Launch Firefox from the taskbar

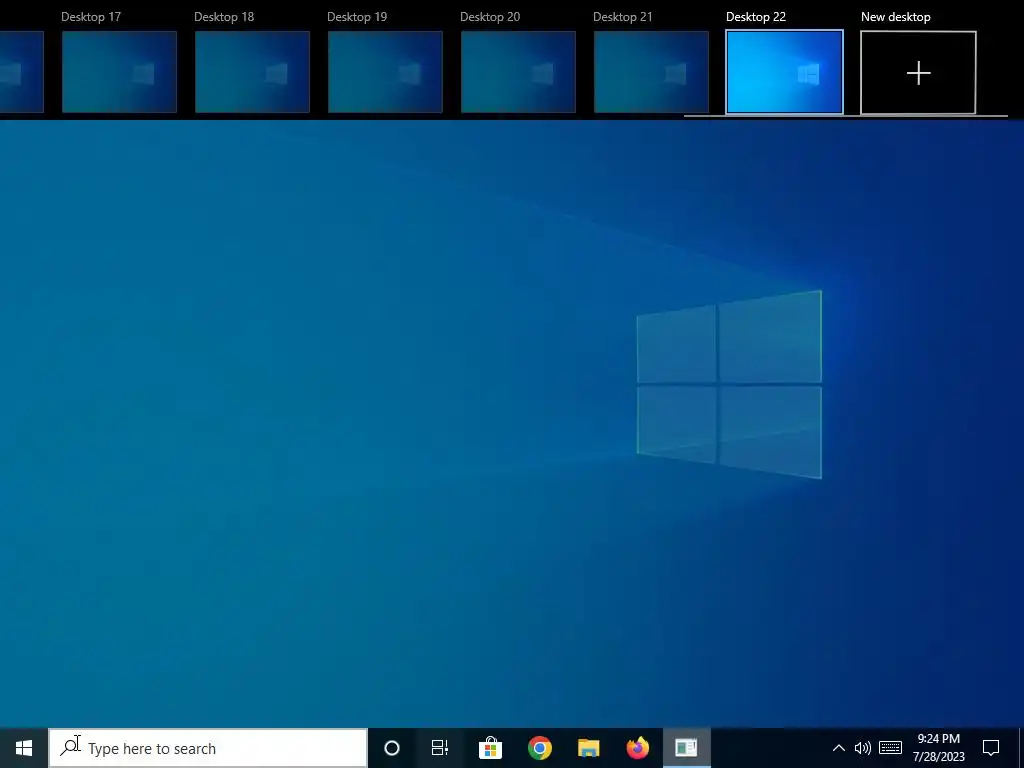click(x=637, y=748)
